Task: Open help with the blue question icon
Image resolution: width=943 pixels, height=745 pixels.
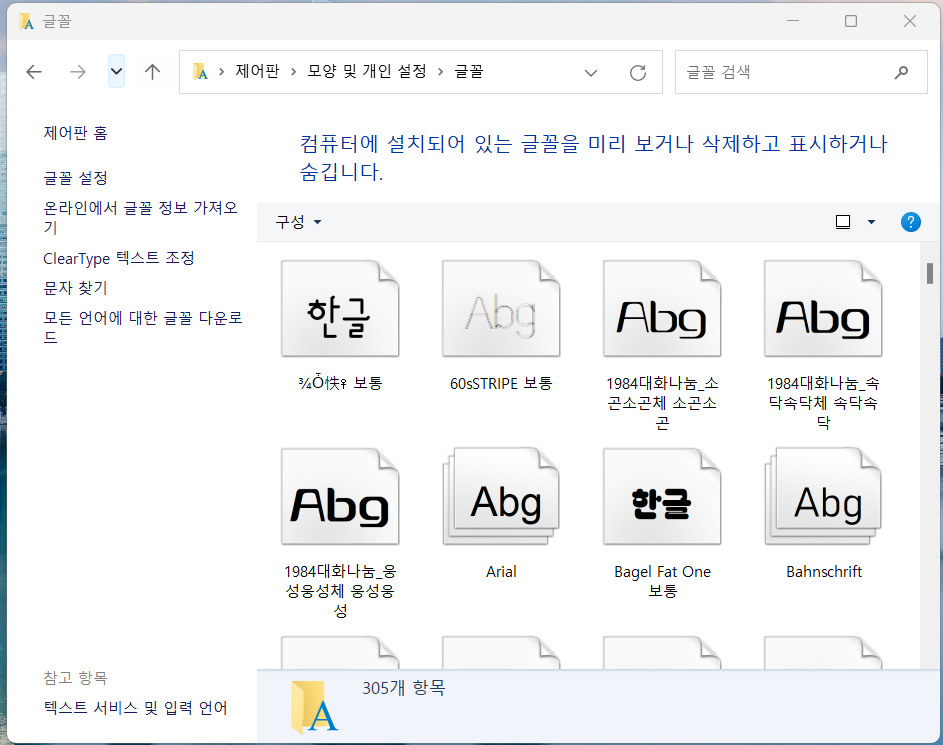Action: coord(911,222)
